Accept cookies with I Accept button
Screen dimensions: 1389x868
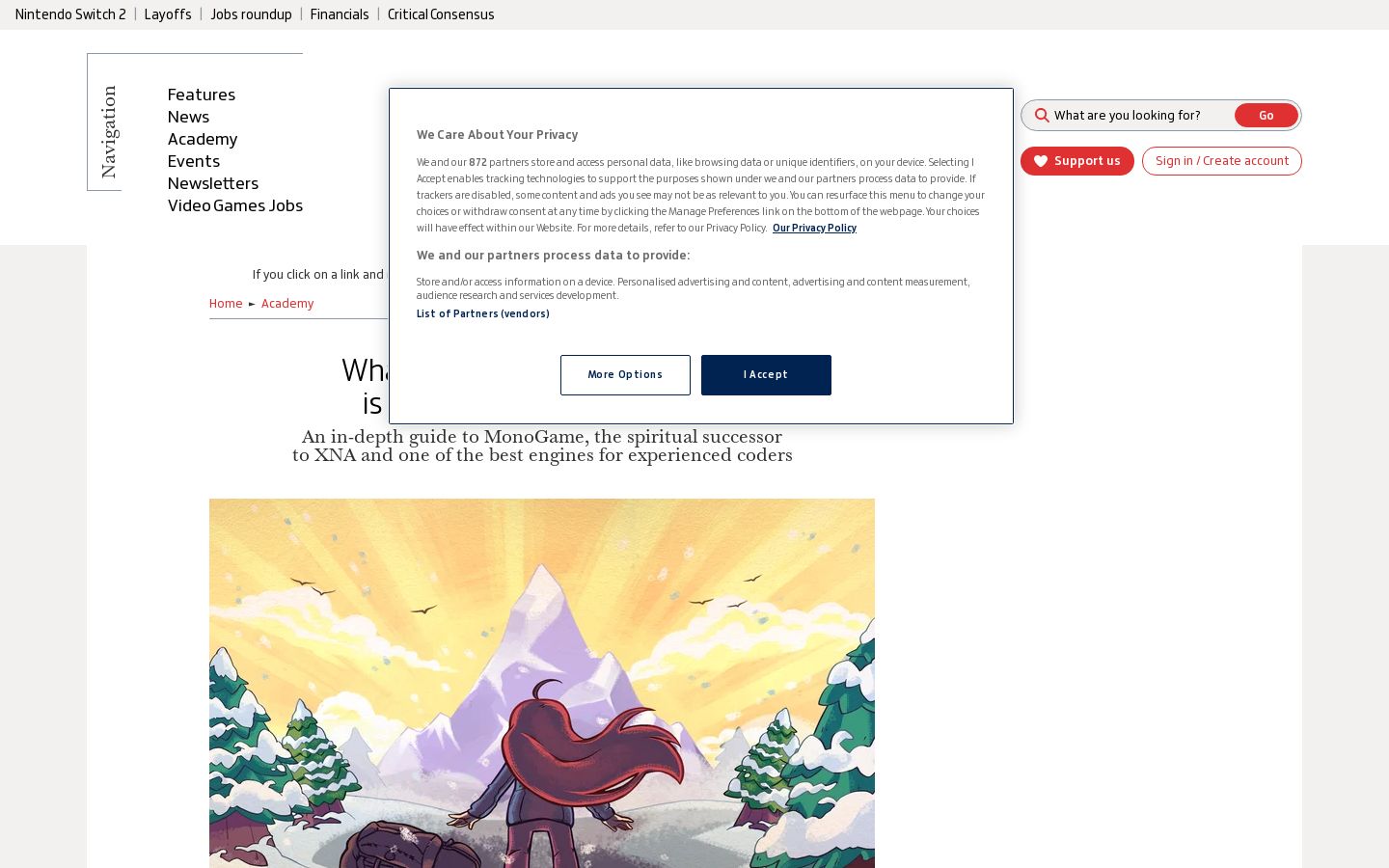pos(766,375)
